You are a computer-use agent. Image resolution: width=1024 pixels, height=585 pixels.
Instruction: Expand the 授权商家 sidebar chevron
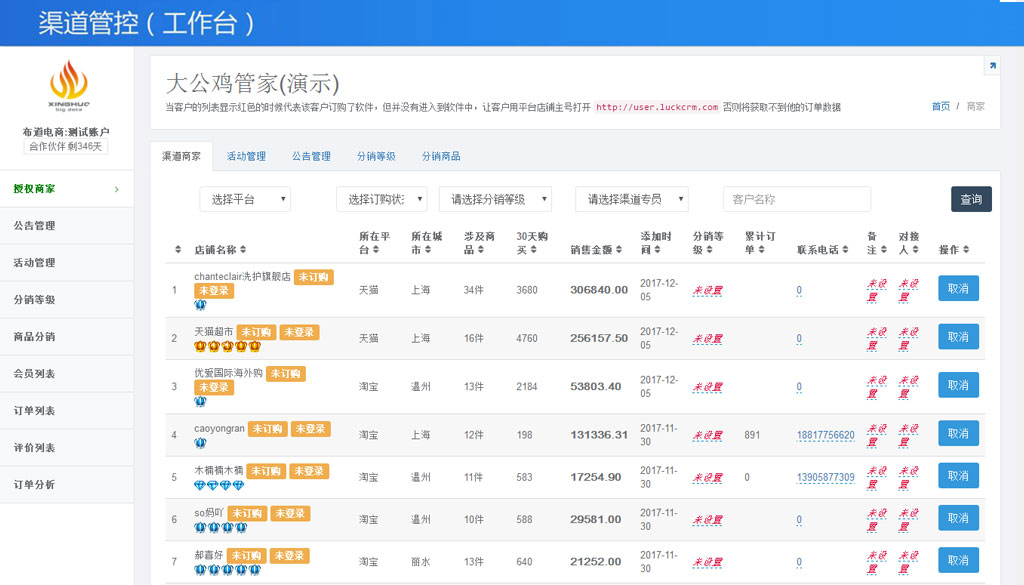point(117,189)
